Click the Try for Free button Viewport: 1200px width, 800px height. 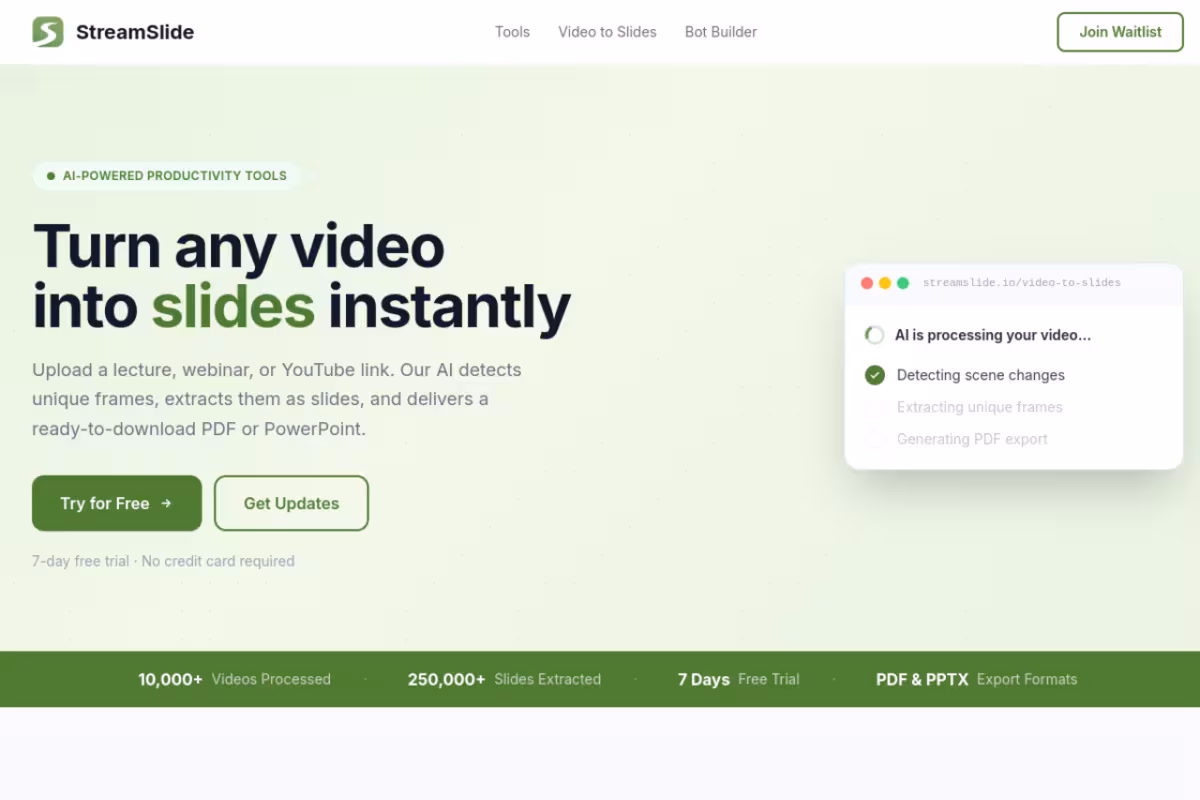pos(117,503)
